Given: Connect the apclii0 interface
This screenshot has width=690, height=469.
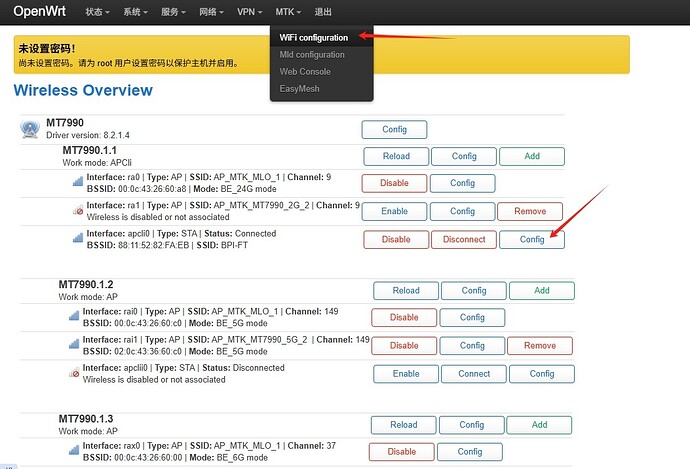Looking at the screenshot, I should (473, 374).
